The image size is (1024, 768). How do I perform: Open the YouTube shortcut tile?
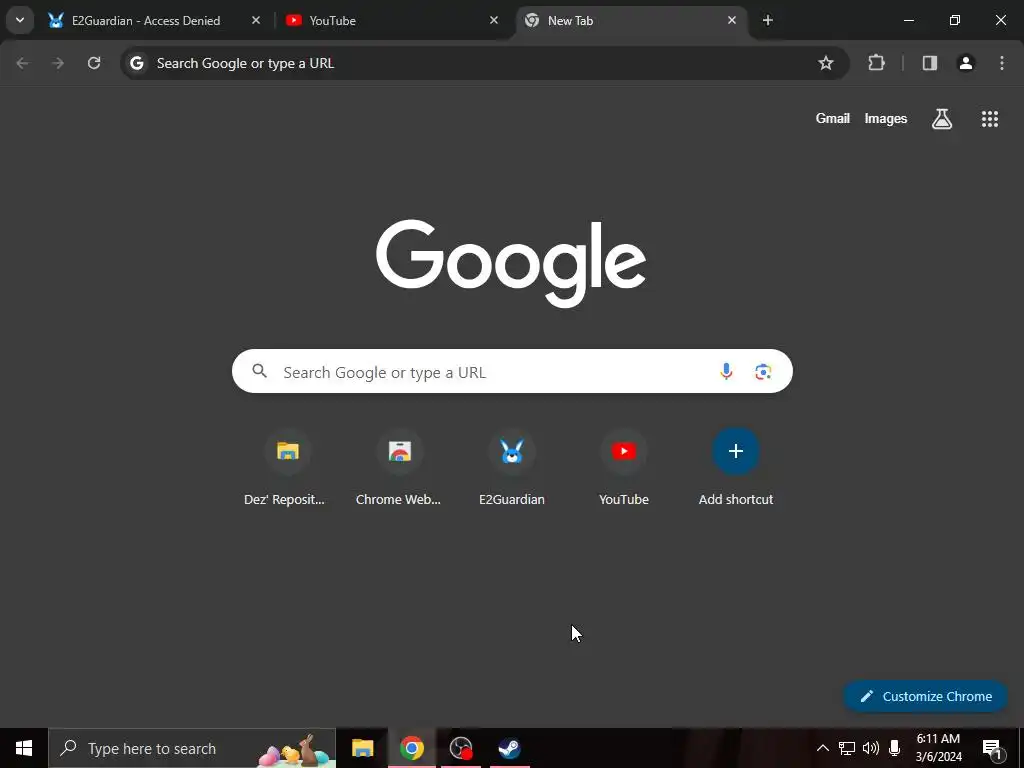(x=624, y=468)
